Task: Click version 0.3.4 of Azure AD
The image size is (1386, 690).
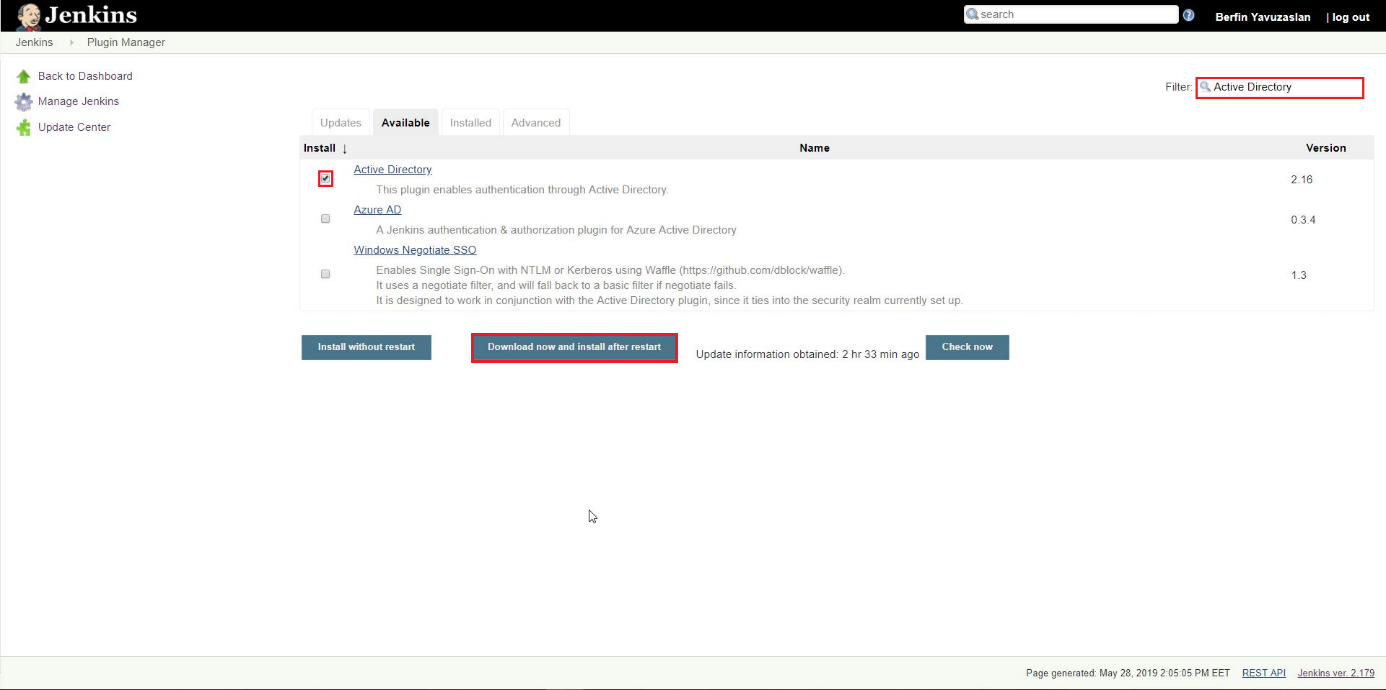Action: [x=1303, y=220]
